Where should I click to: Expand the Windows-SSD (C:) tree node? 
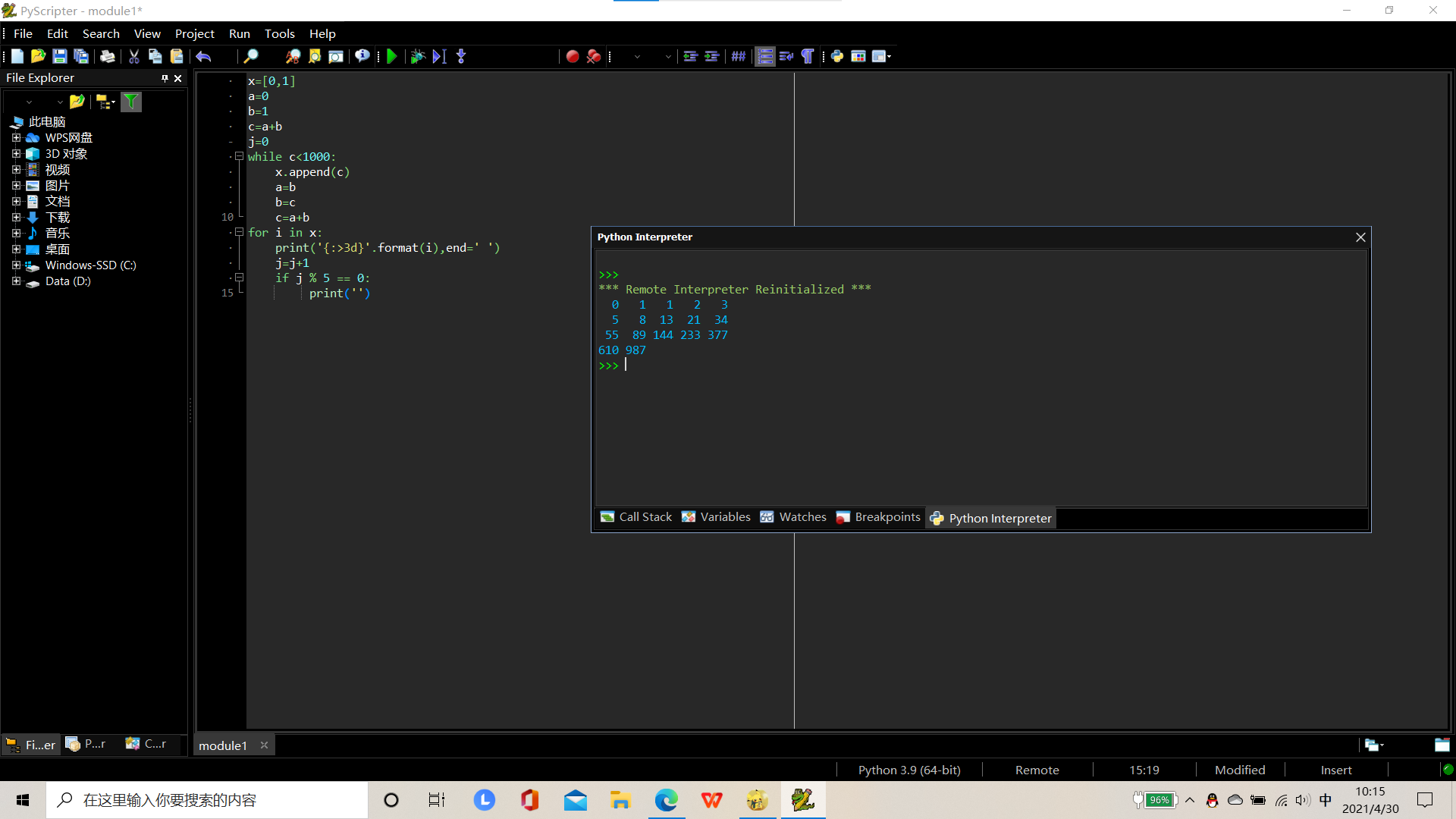pos(16,265)
